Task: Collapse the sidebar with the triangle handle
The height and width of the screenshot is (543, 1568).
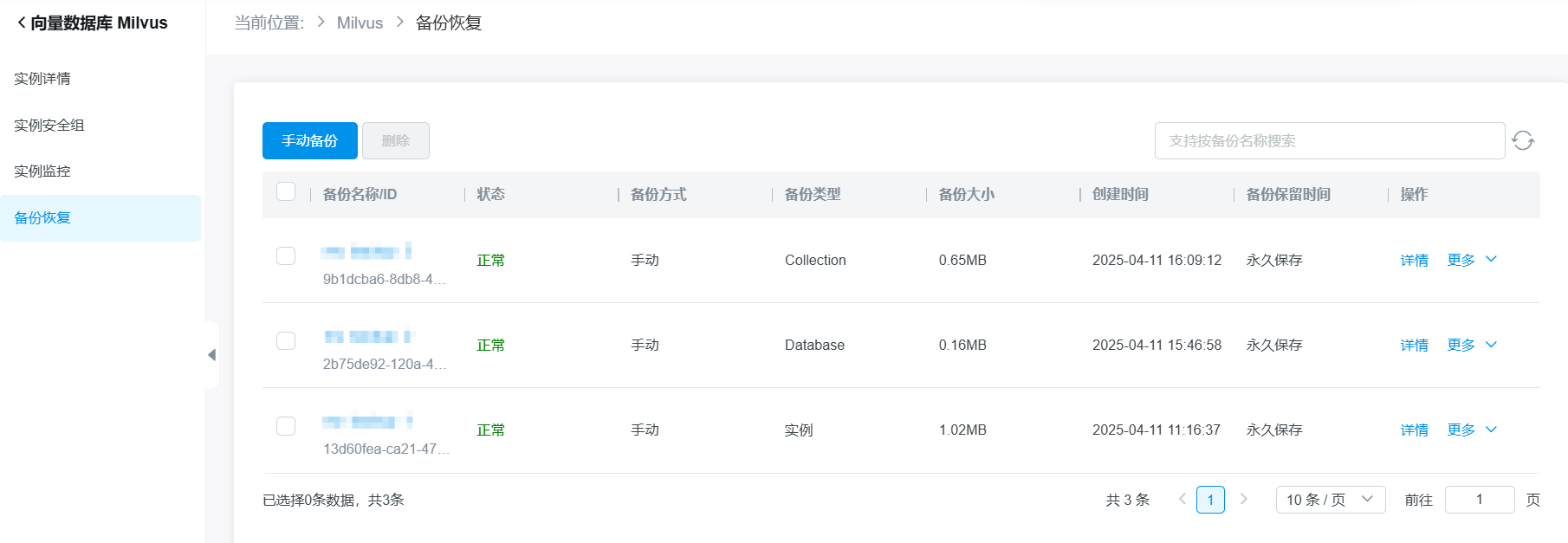Action: click(211, 355)
